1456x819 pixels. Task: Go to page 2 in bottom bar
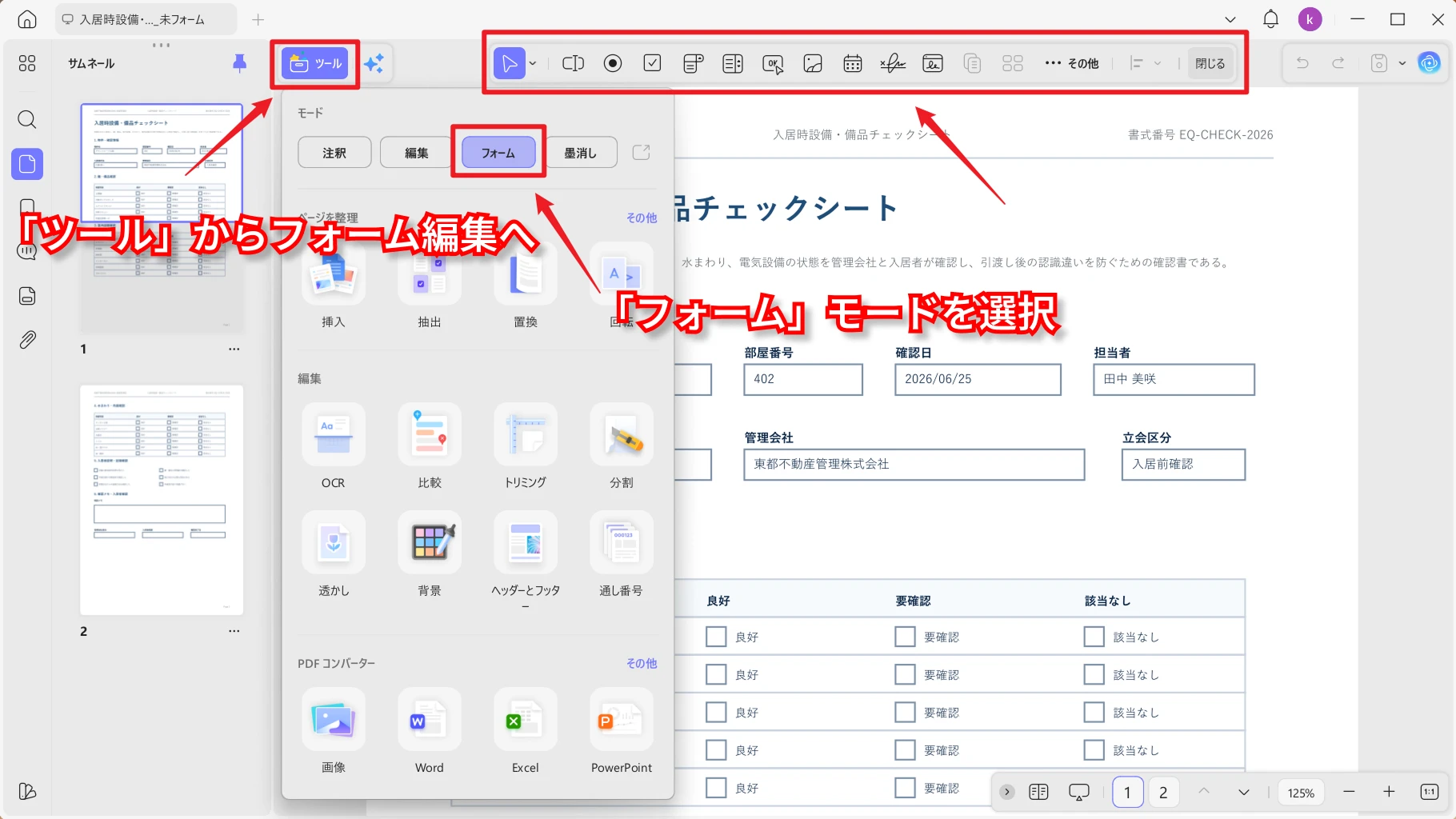[x=1163, y=792]
